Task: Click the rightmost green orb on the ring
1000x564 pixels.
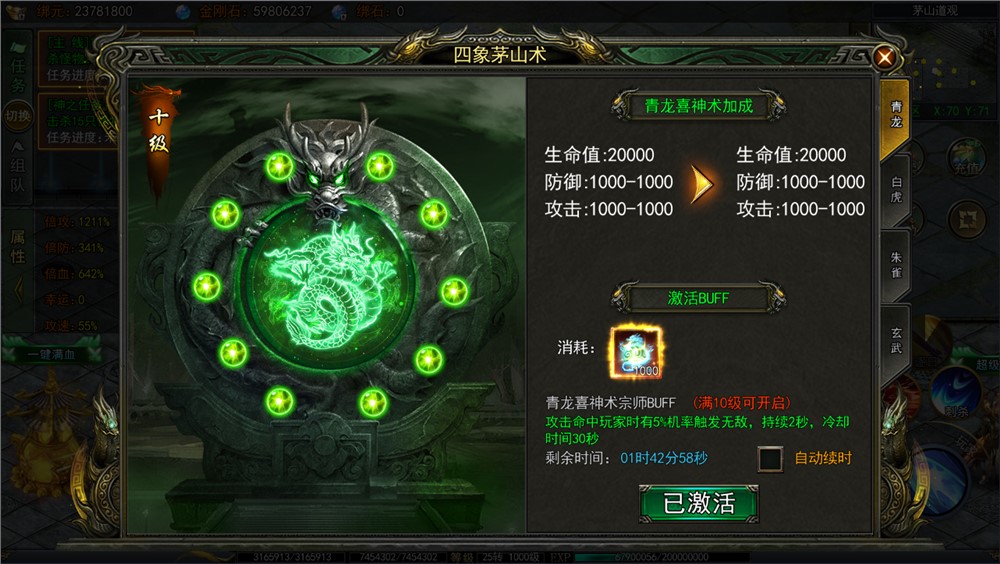Action: 454,292
